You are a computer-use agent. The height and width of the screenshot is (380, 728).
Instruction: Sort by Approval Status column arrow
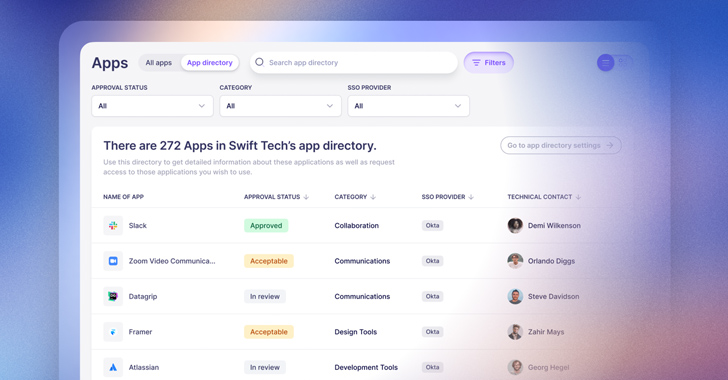[306, 197]
